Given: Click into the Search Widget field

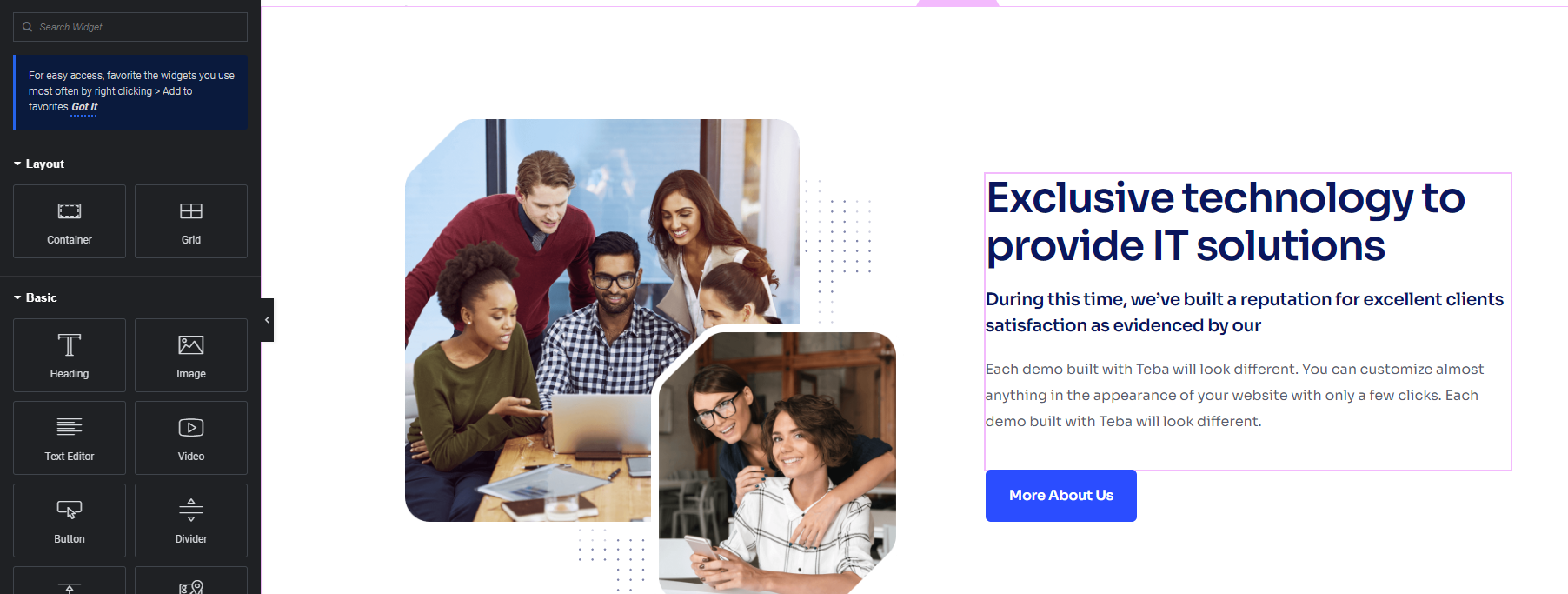Looking at the screenshot, I should (x=130, y=27).
